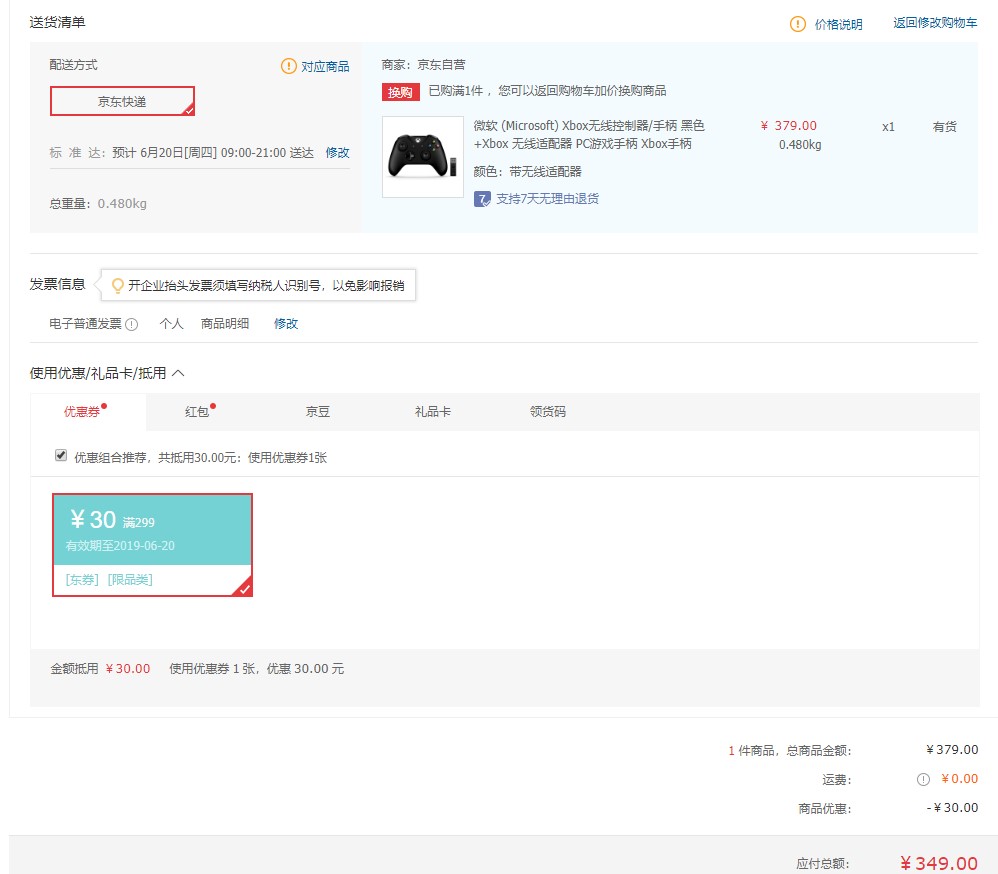The width and height of the screenshot is (998, 874).
Task: Click the lightbulb icon in invoice tip
Action: pos(118,285)
